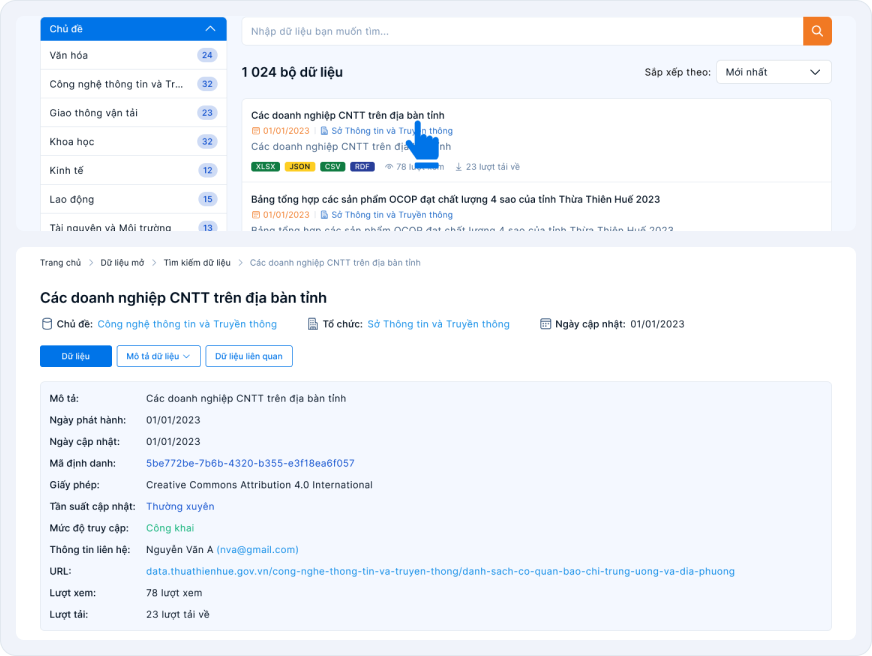Image resolution: width=872 pixels, height=656 pixels.
Task: Open Công nghệ thông tin và Truyền thông topic link
Action: tap(187, 324)
